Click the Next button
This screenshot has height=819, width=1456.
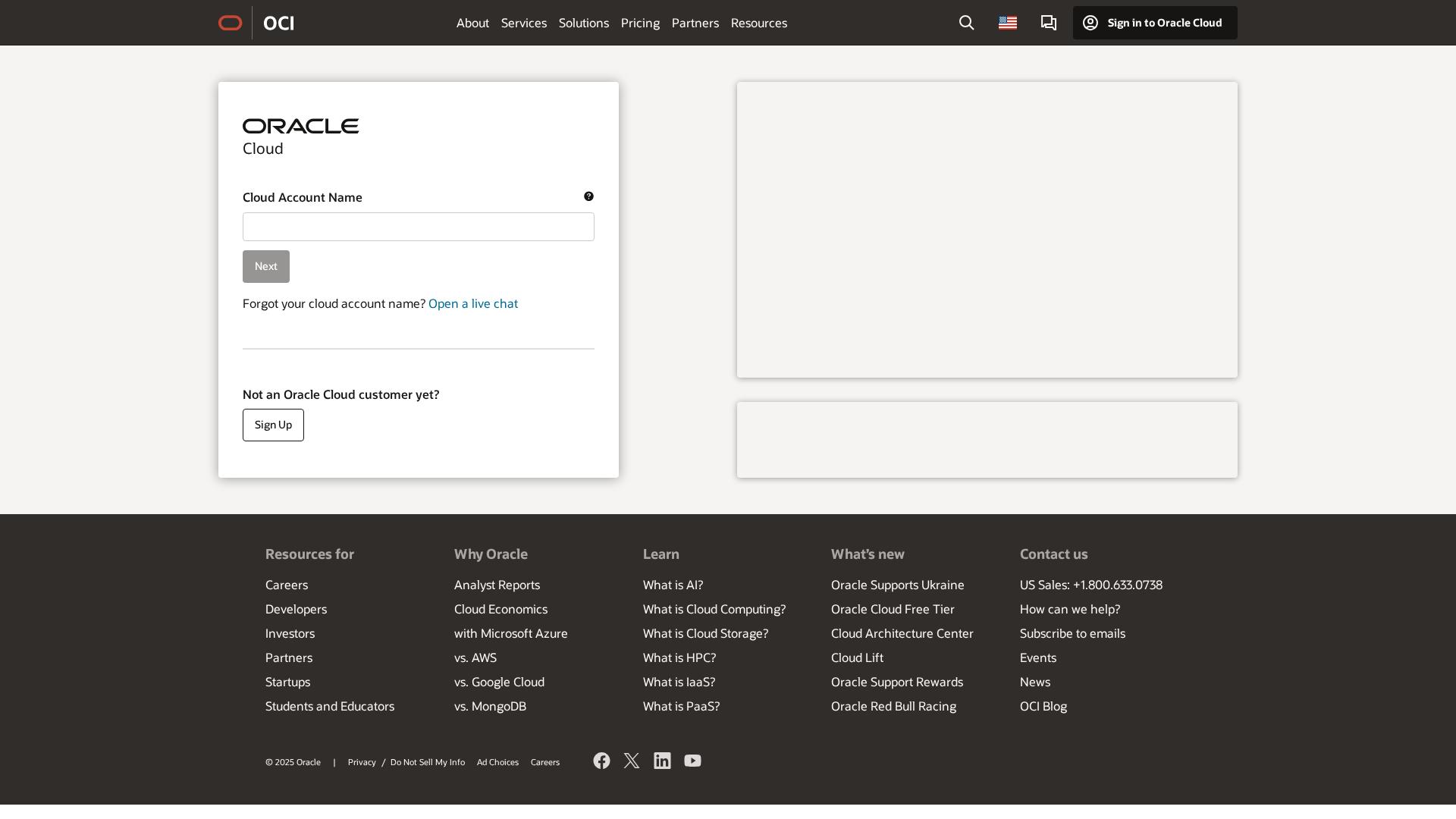pyautogui.click(x=266, y=266)
